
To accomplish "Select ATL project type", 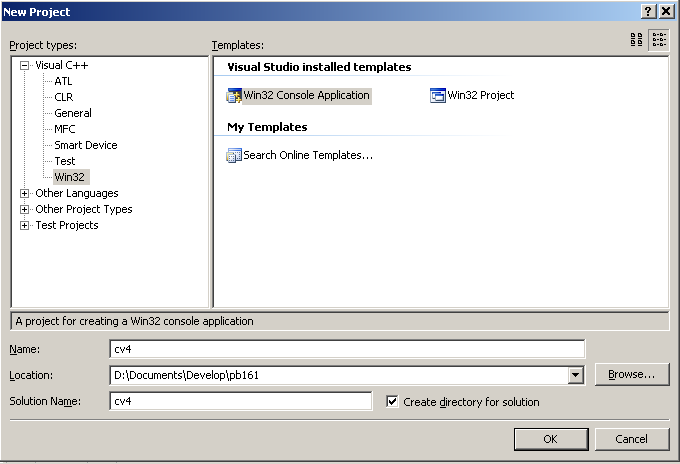I will 63,81.
